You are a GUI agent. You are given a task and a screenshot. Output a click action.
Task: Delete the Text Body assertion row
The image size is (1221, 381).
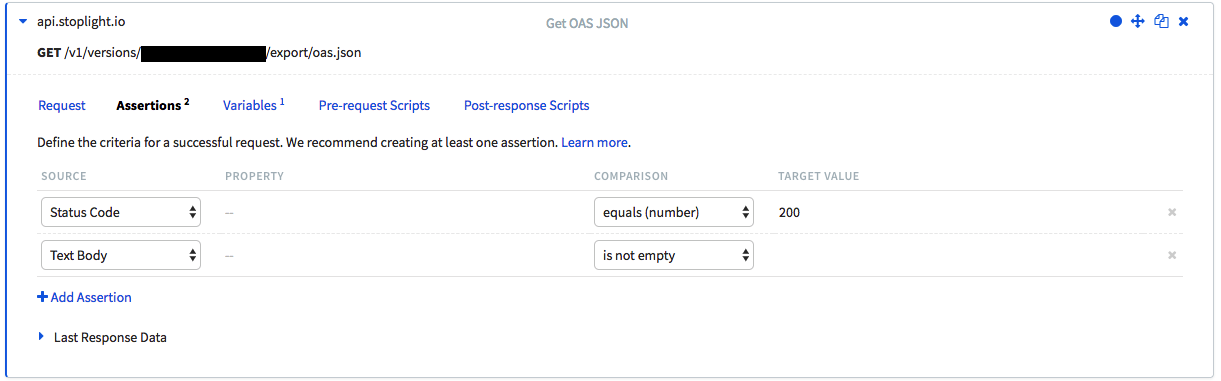click(x=1172, y=255)
